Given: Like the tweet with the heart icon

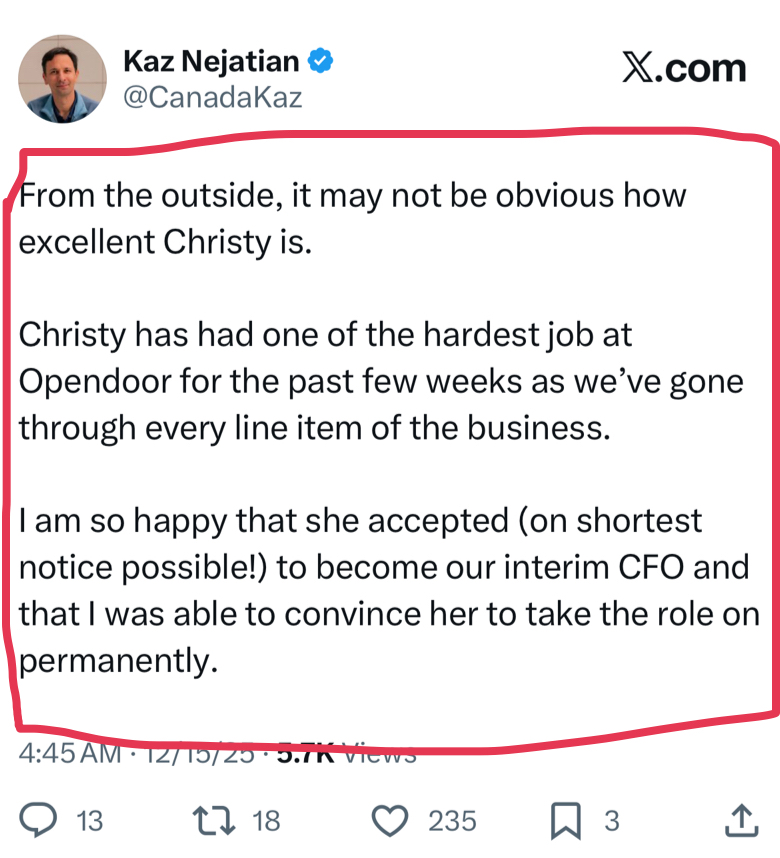Looking at the screenshot, I should [390, 820].
